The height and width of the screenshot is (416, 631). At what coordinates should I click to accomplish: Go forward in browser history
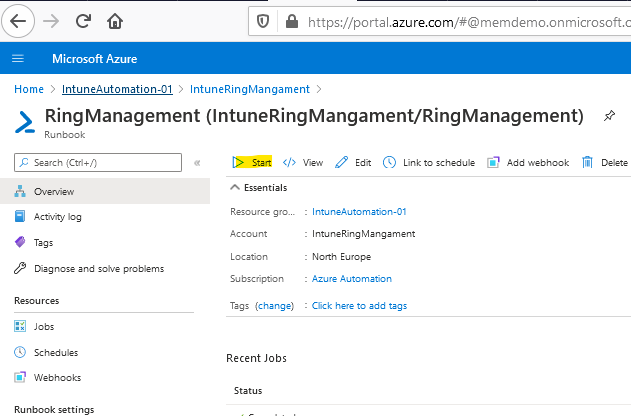pyautogui.click(x=51, y=21)
